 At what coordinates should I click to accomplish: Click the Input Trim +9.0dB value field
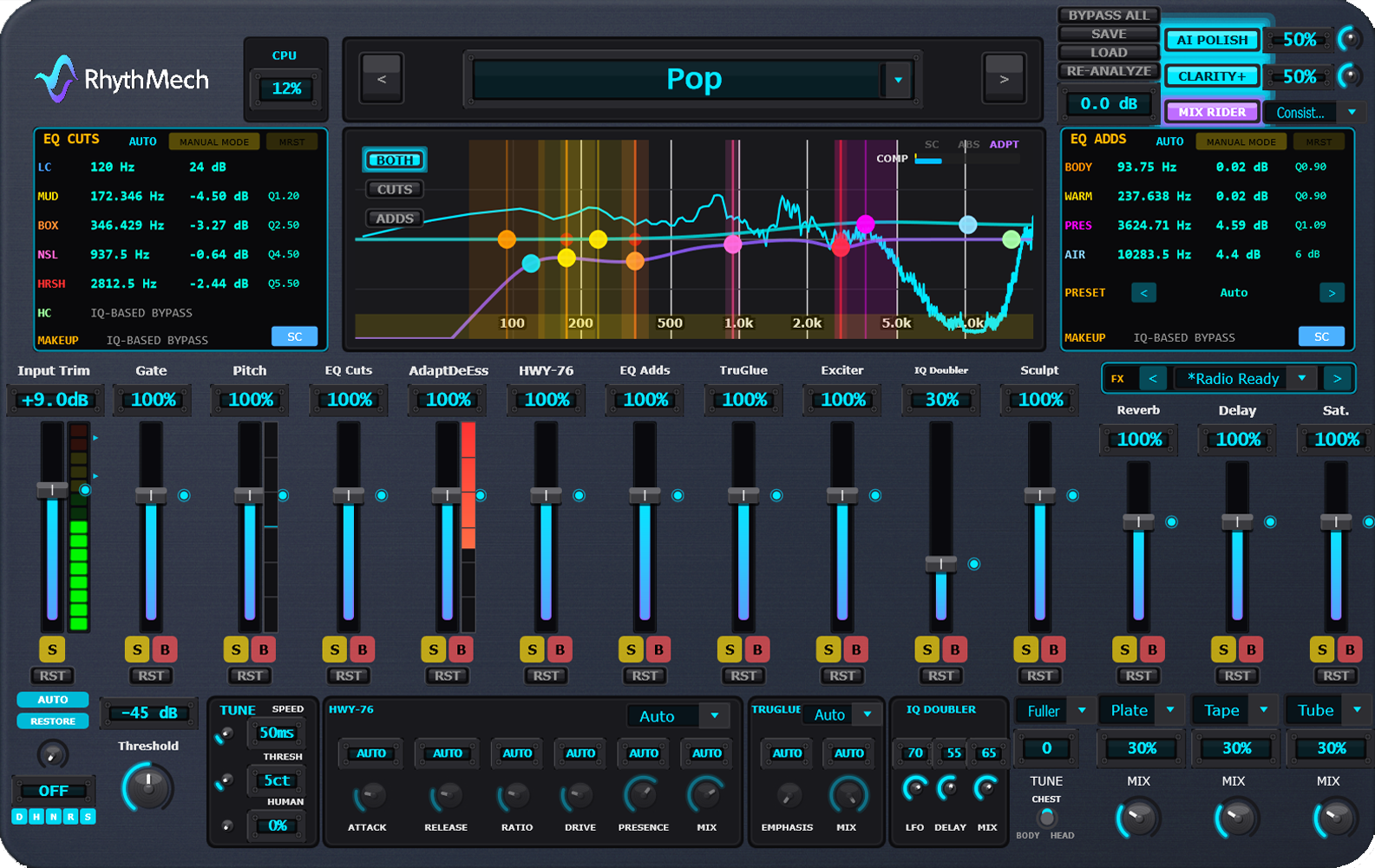click(x=55, y=400)
